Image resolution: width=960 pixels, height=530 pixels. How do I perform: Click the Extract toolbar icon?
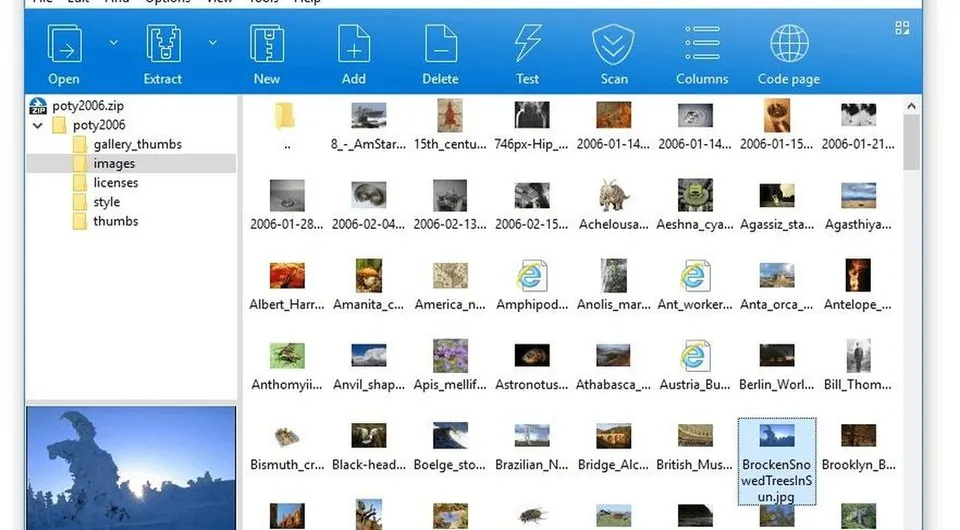[163, 44]
